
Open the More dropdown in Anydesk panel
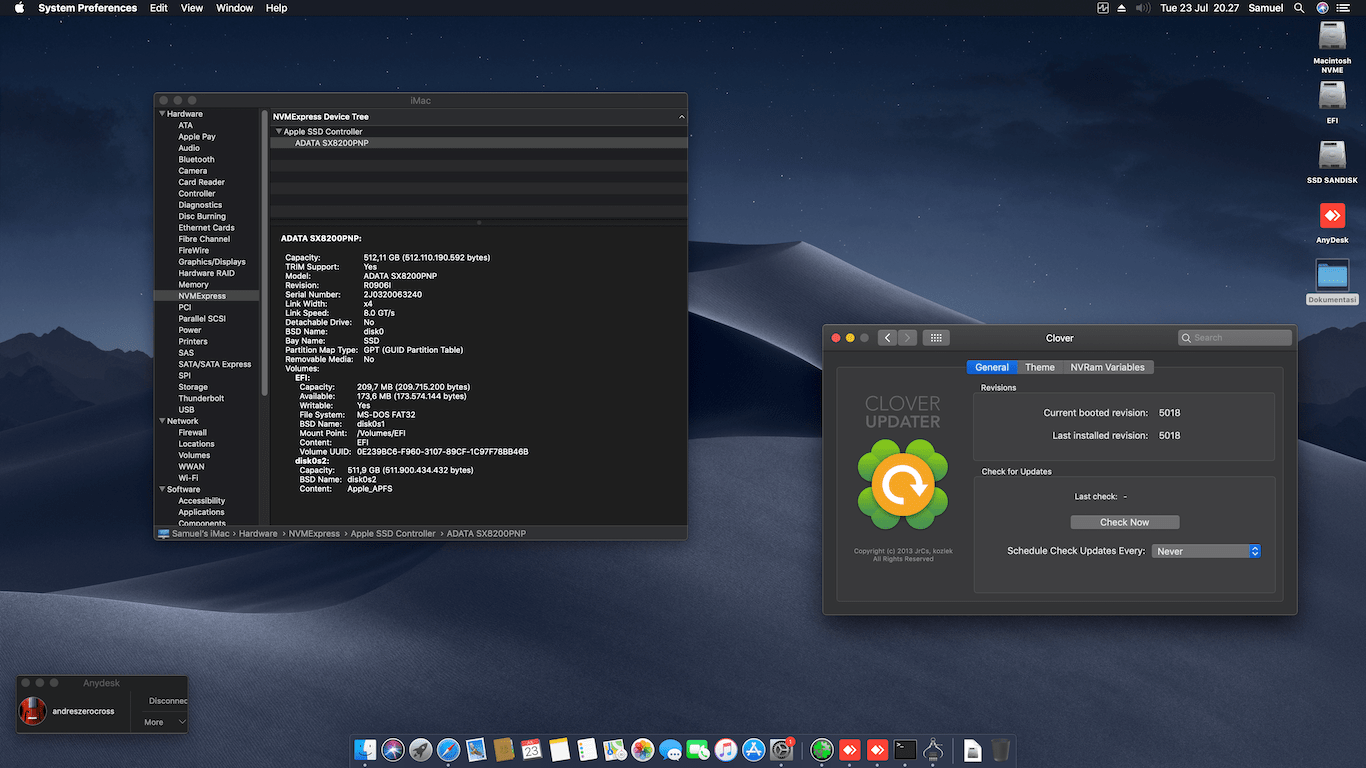(x=164, y=722)
